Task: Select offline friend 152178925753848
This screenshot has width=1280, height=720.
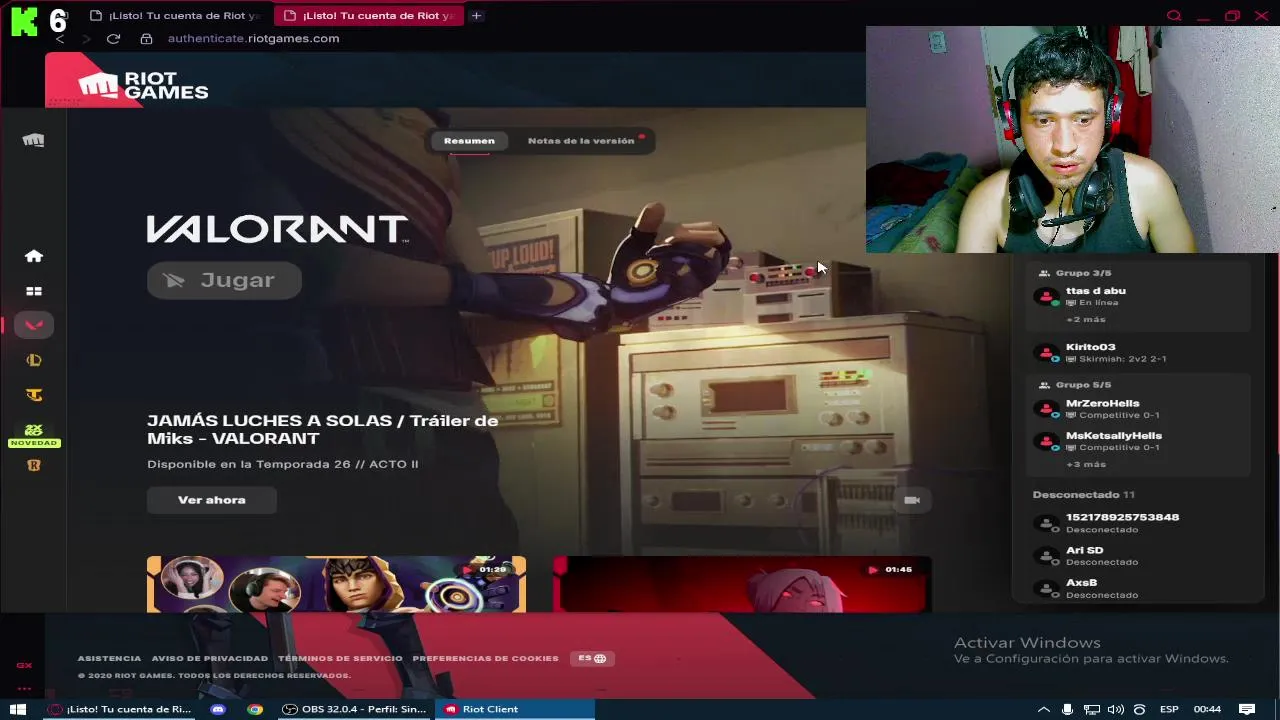Action: coord(1140,523)
